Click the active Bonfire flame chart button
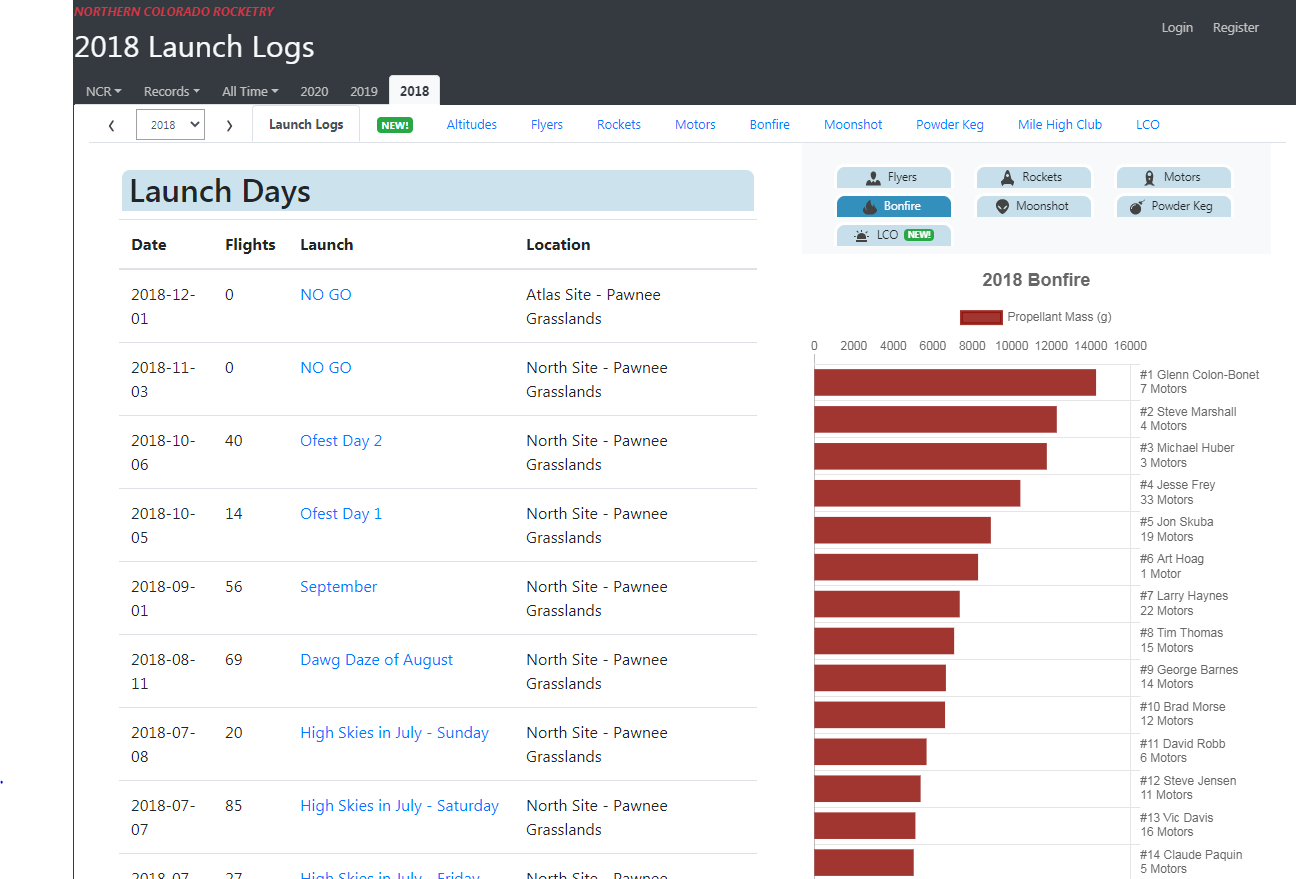This screenshot has height=879, width=1296. (893, 206)
